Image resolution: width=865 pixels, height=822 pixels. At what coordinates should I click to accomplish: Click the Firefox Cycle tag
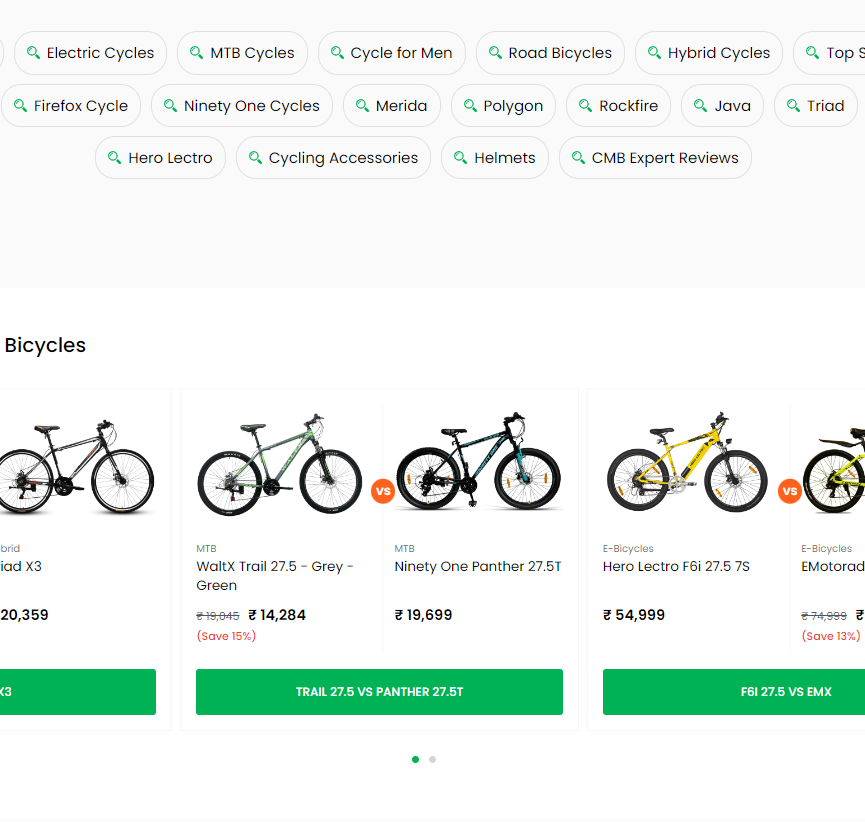[71, 105]
